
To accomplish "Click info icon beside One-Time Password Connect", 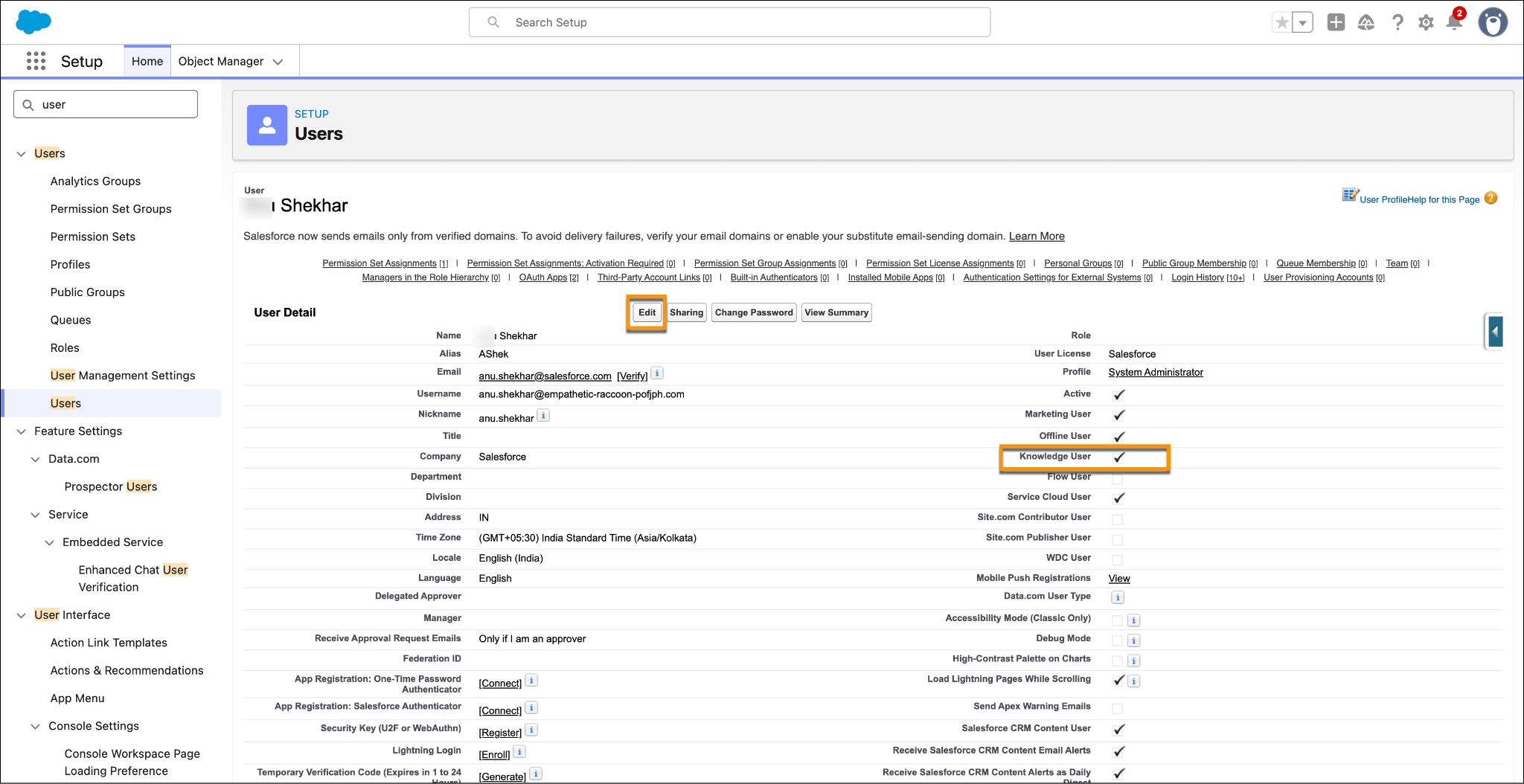I will (x=531, y=680).
